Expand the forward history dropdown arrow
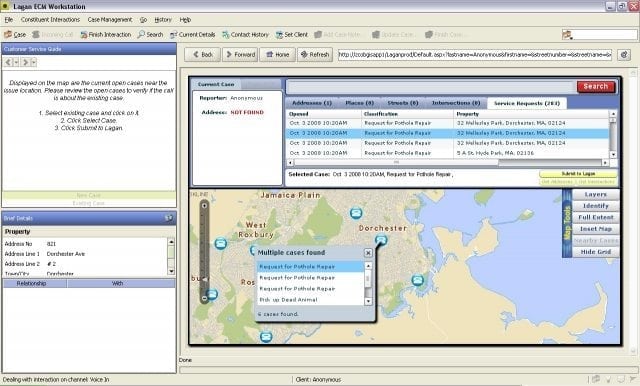This screenshot has width=640, height=386. tap(33, 62)
